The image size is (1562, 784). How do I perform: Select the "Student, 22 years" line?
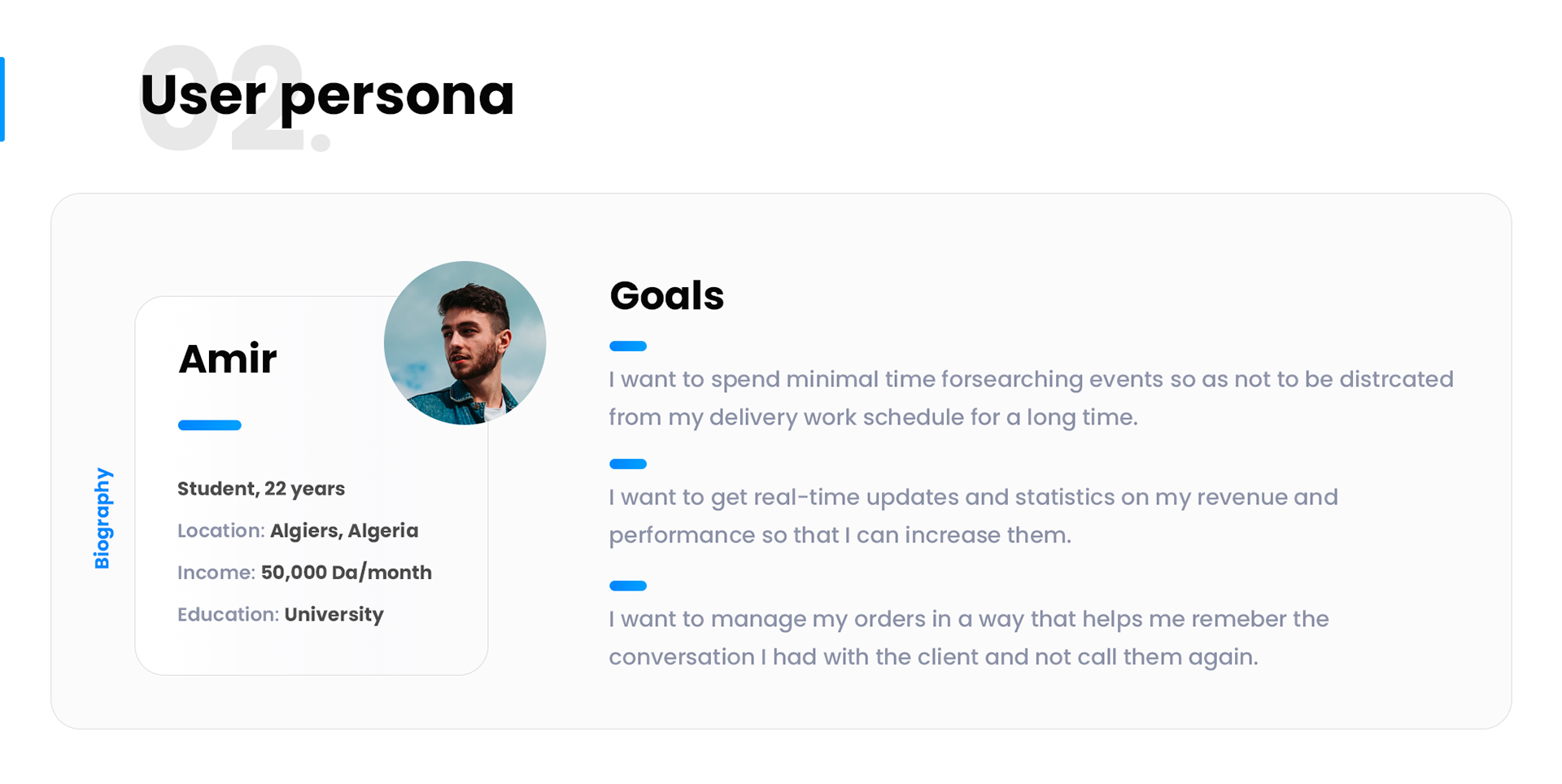(261, 489)
